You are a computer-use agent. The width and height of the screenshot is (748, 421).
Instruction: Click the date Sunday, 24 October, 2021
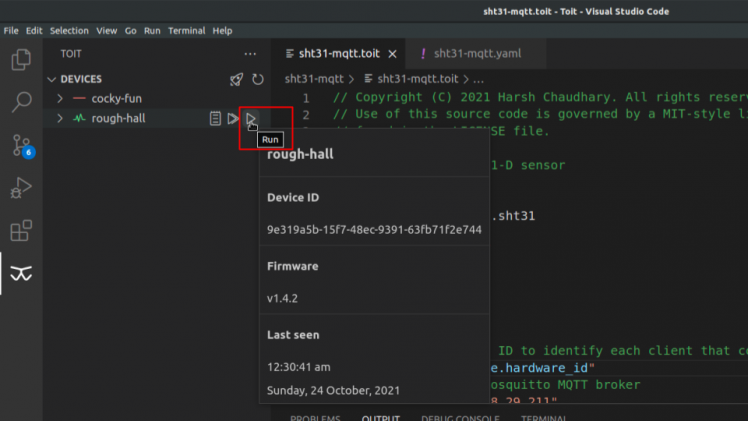coord(333,390)
